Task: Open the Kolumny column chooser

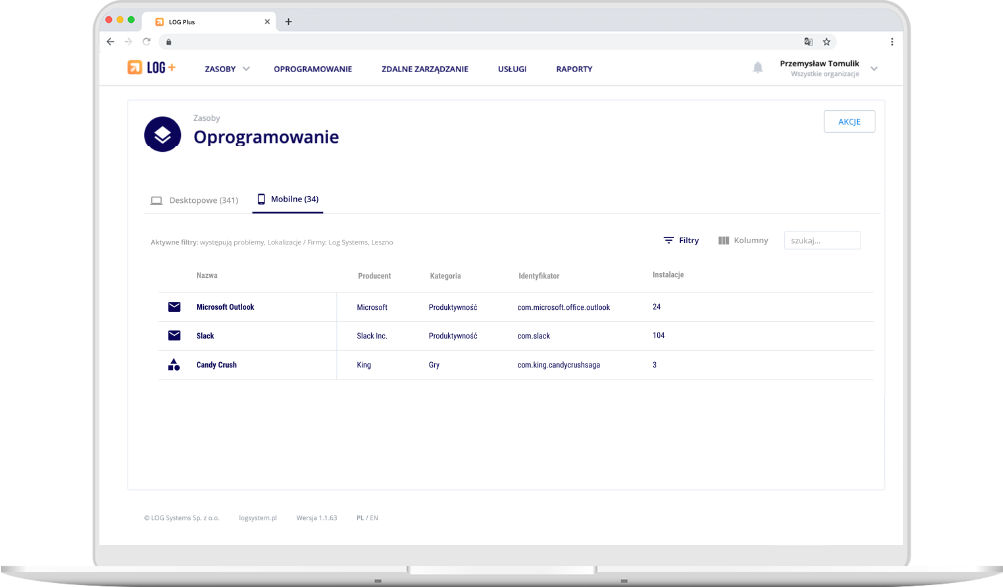Action: pyautogui.click(x=743, y=240)
